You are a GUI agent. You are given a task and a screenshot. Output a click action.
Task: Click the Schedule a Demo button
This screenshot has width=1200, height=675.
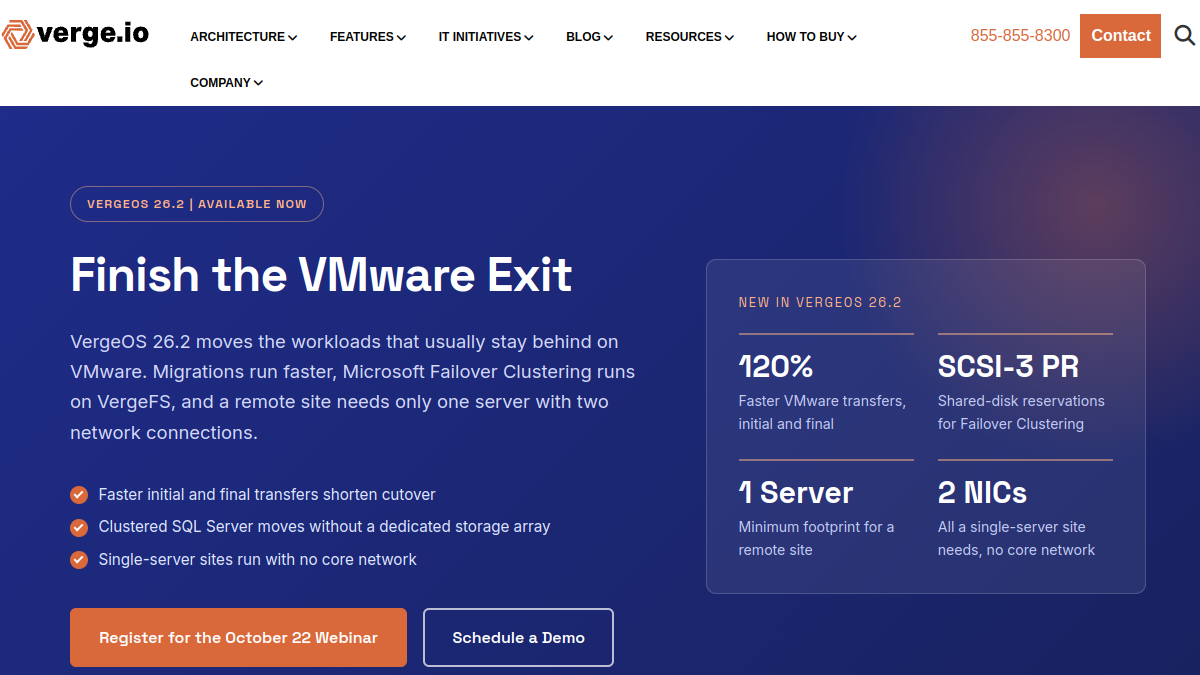tap(518, 637)
